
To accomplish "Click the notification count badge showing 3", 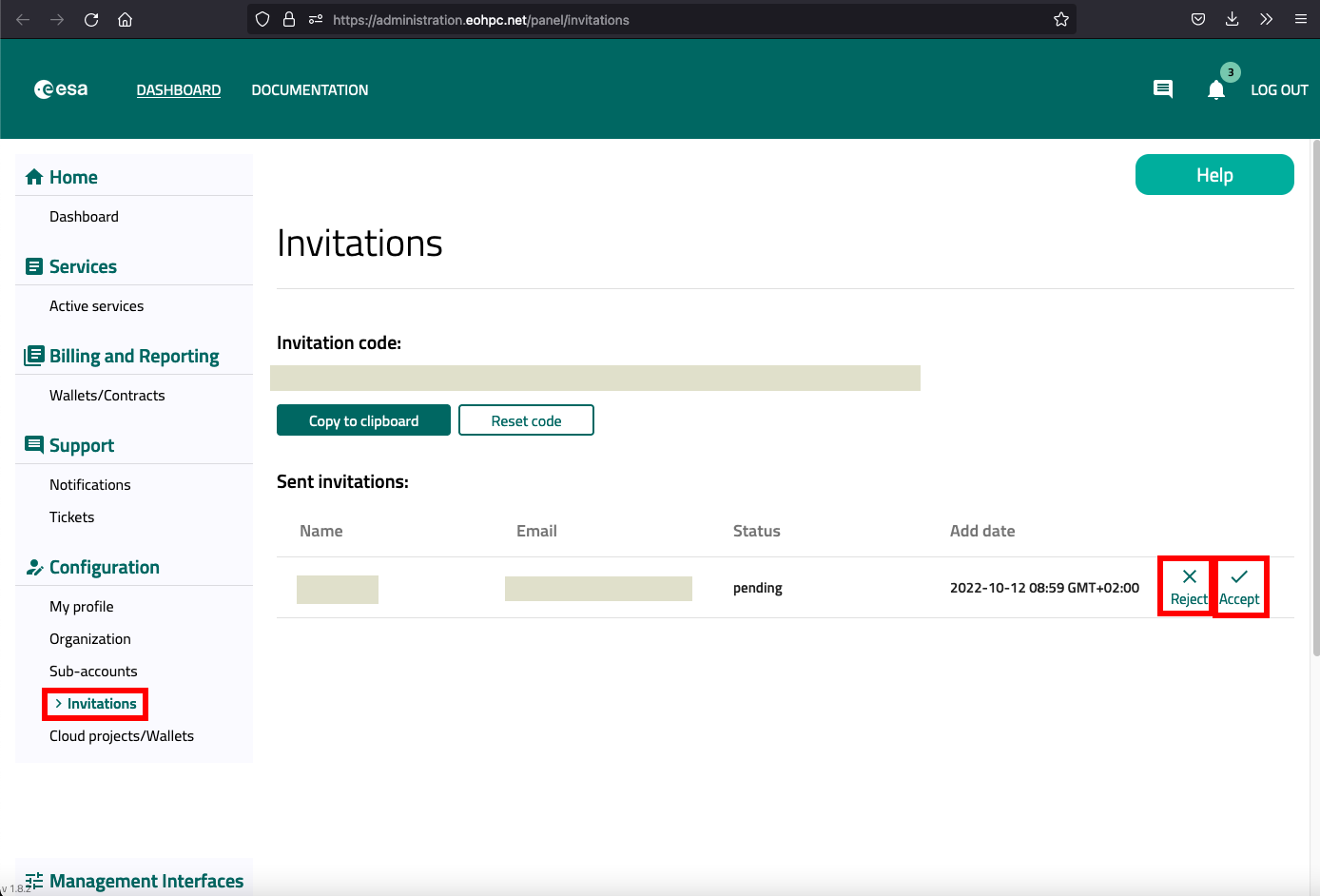I will point(1231,72).
